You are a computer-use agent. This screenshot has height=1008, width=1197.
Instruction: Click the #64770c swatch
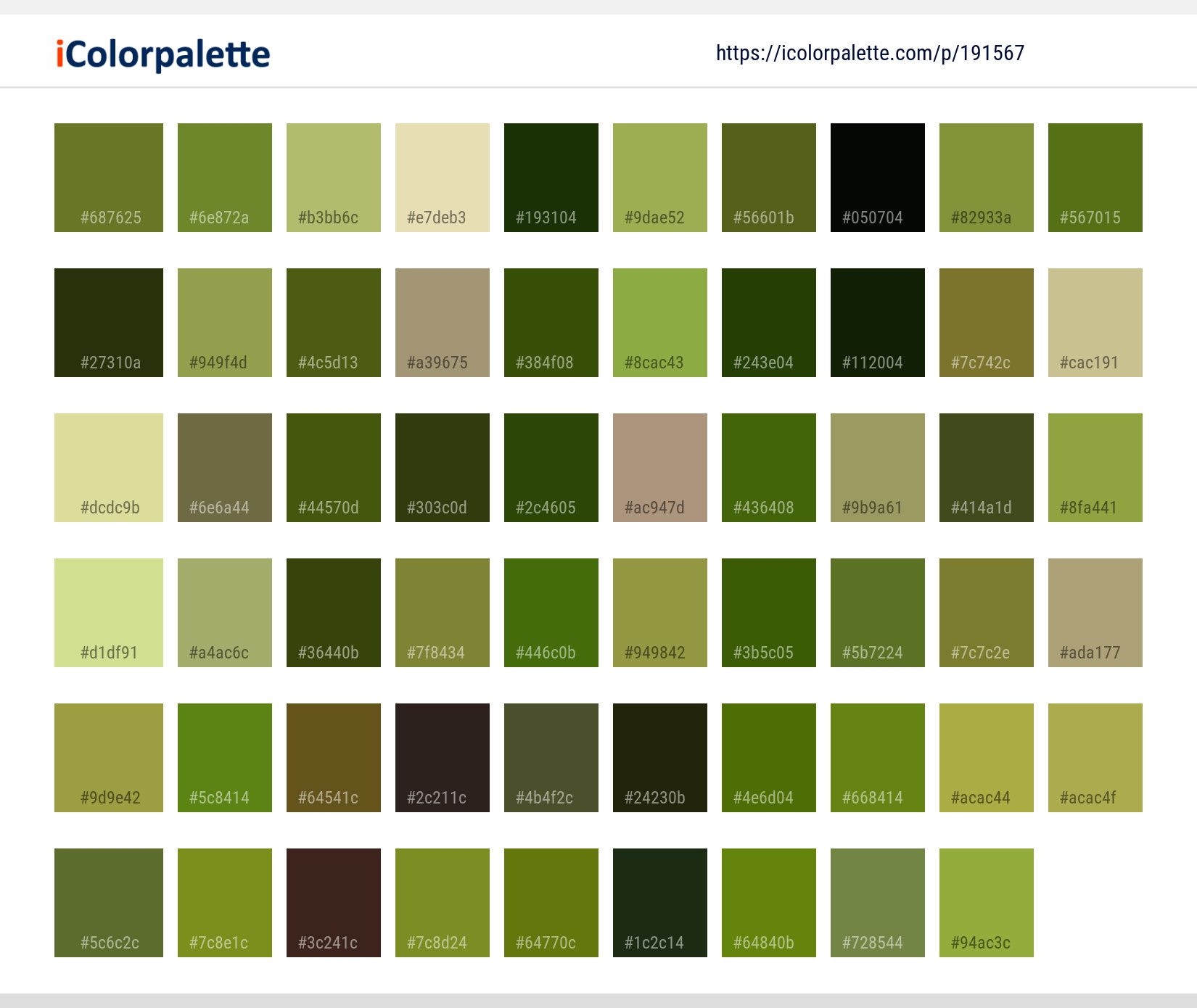click(x=551, y=903)
